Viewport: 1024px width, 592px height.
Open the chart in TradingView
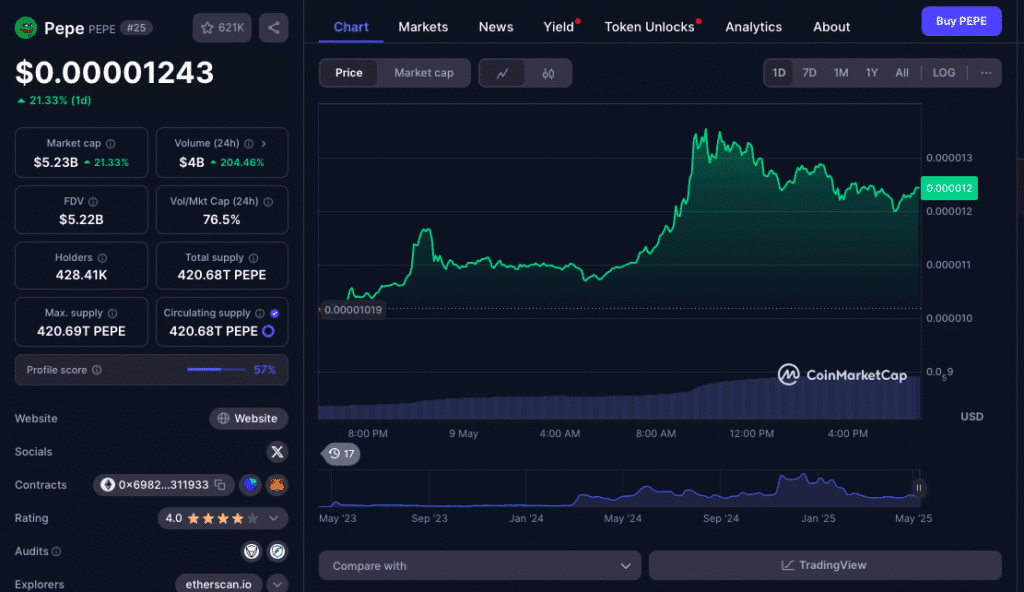tap(824, 565)
